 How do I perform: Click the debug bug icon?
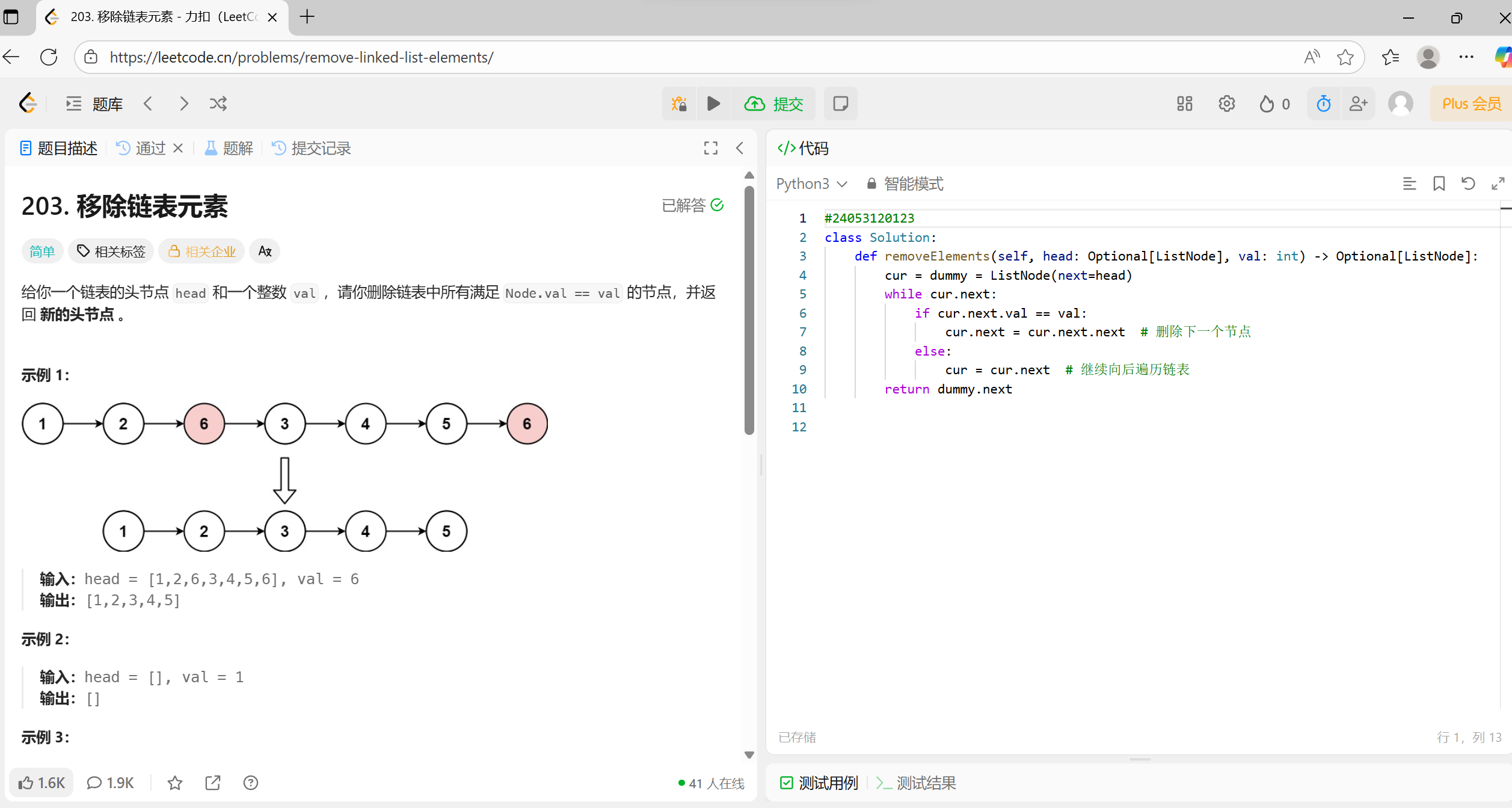click(x=679, y=103)
